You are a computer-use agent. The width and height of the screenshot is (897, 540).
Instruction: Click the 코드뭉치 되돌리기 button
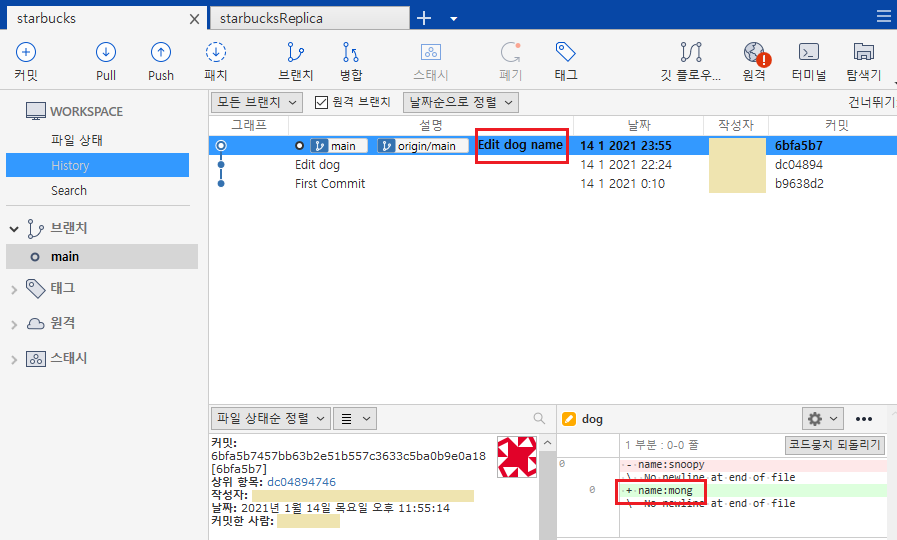pos(835,444)
